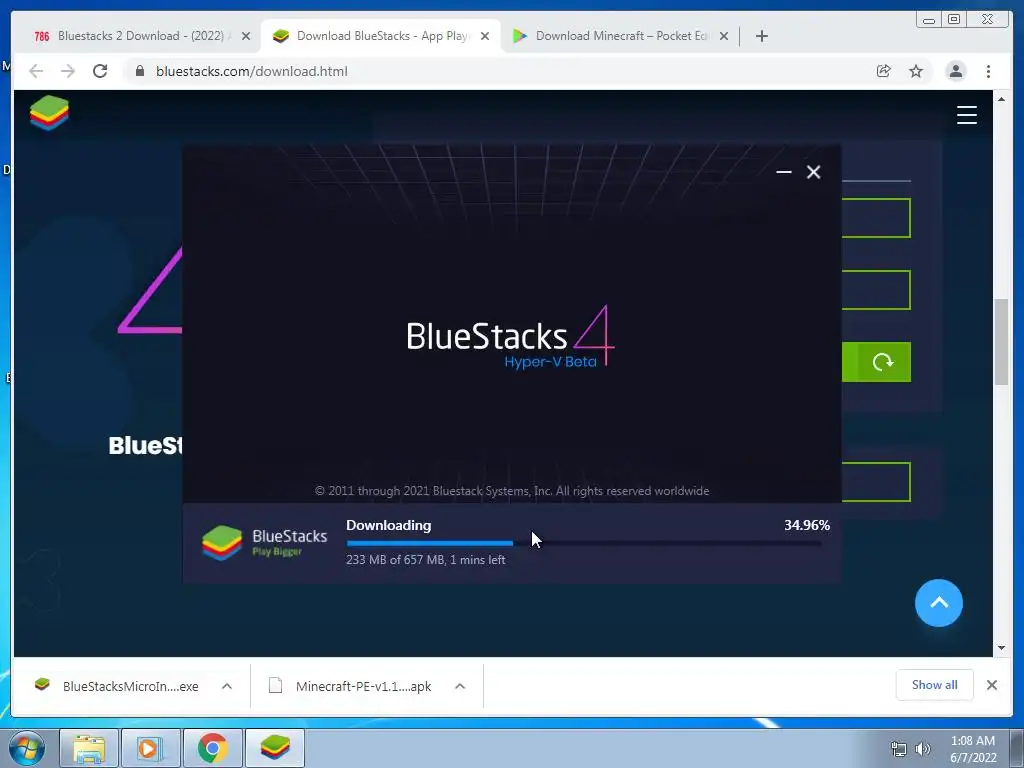Image resolution: width=1024 pixels, height=768 pixels.
Task: Click the blue scroll-to-top circle button
Action: tap(938, 603)
